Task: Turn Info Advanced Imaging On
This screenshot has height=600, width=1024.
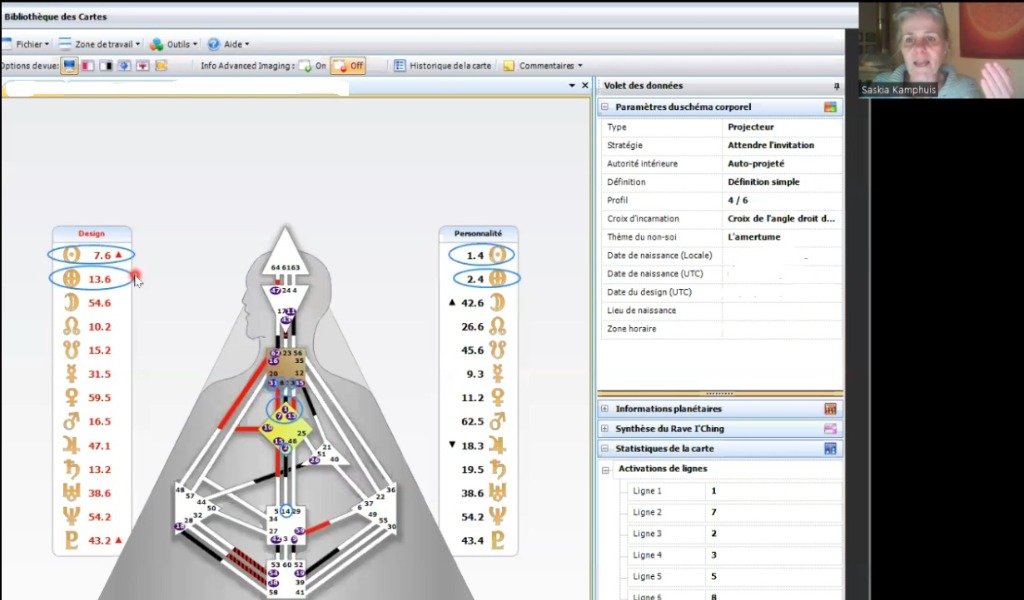Action: [x=313, y=66]
